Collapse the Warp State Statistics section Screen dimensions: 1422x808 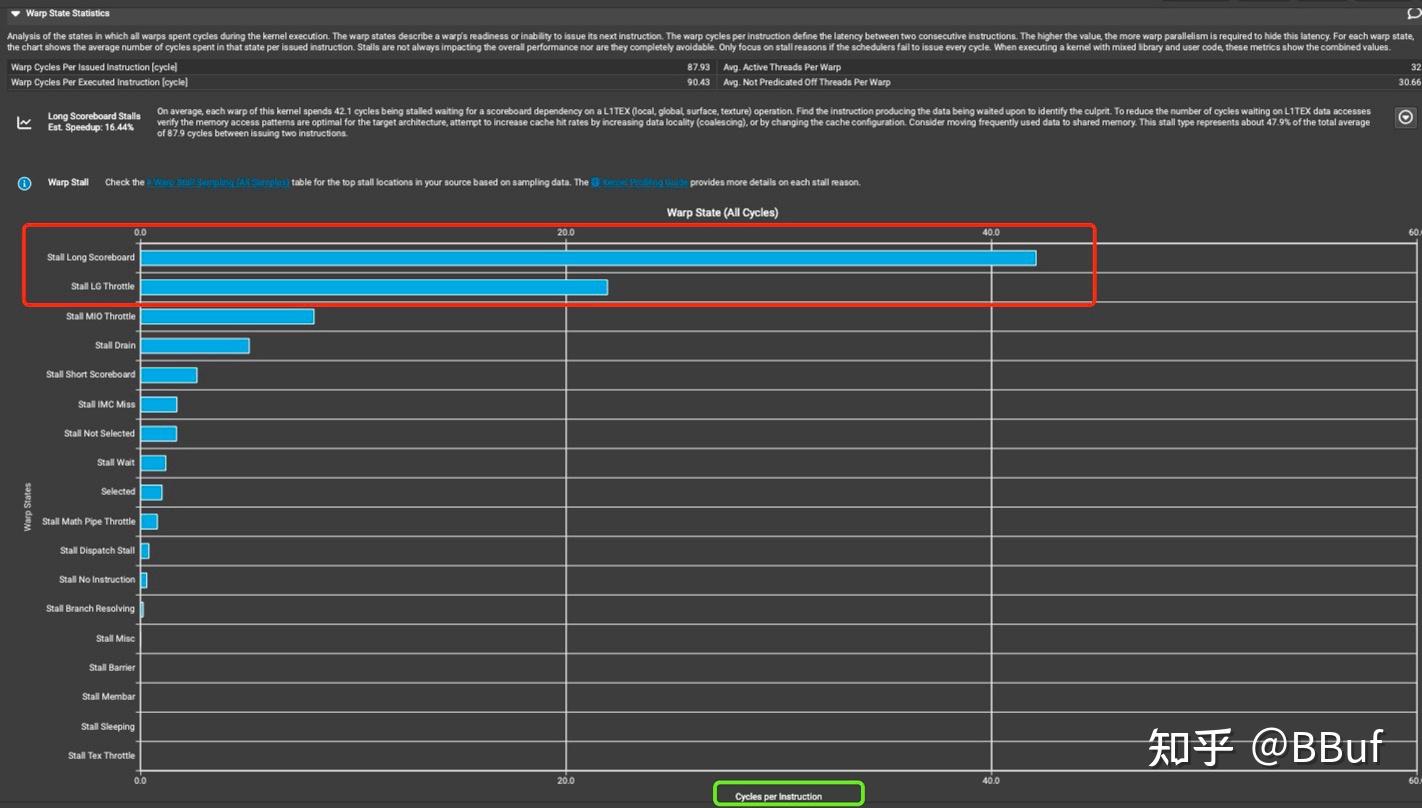coord(15,13)
